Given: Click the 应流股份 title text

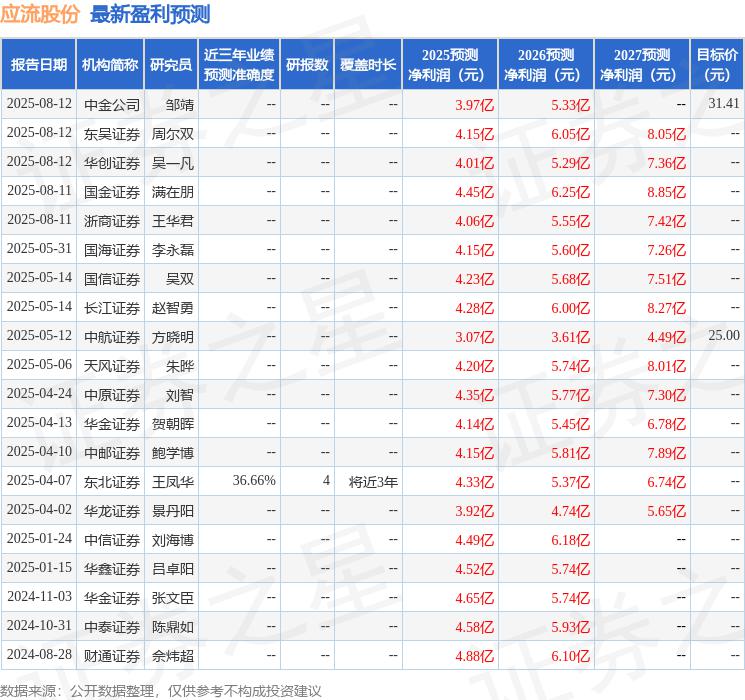Looking at the screenshot, I should [x=39, y=15].
